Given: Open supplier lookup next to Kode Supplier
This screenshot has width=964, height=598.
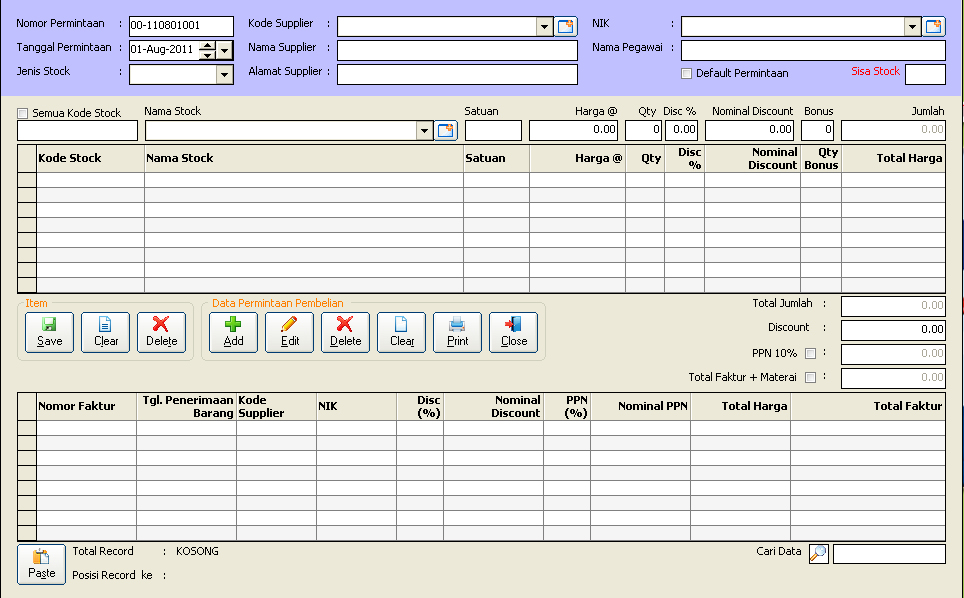Looking at the screenshot, I should (567, 27).
